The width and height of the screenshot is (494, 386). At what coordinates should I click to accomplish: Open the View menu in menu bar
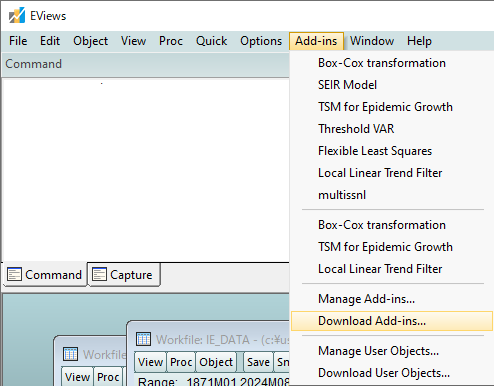coord(133,41)
